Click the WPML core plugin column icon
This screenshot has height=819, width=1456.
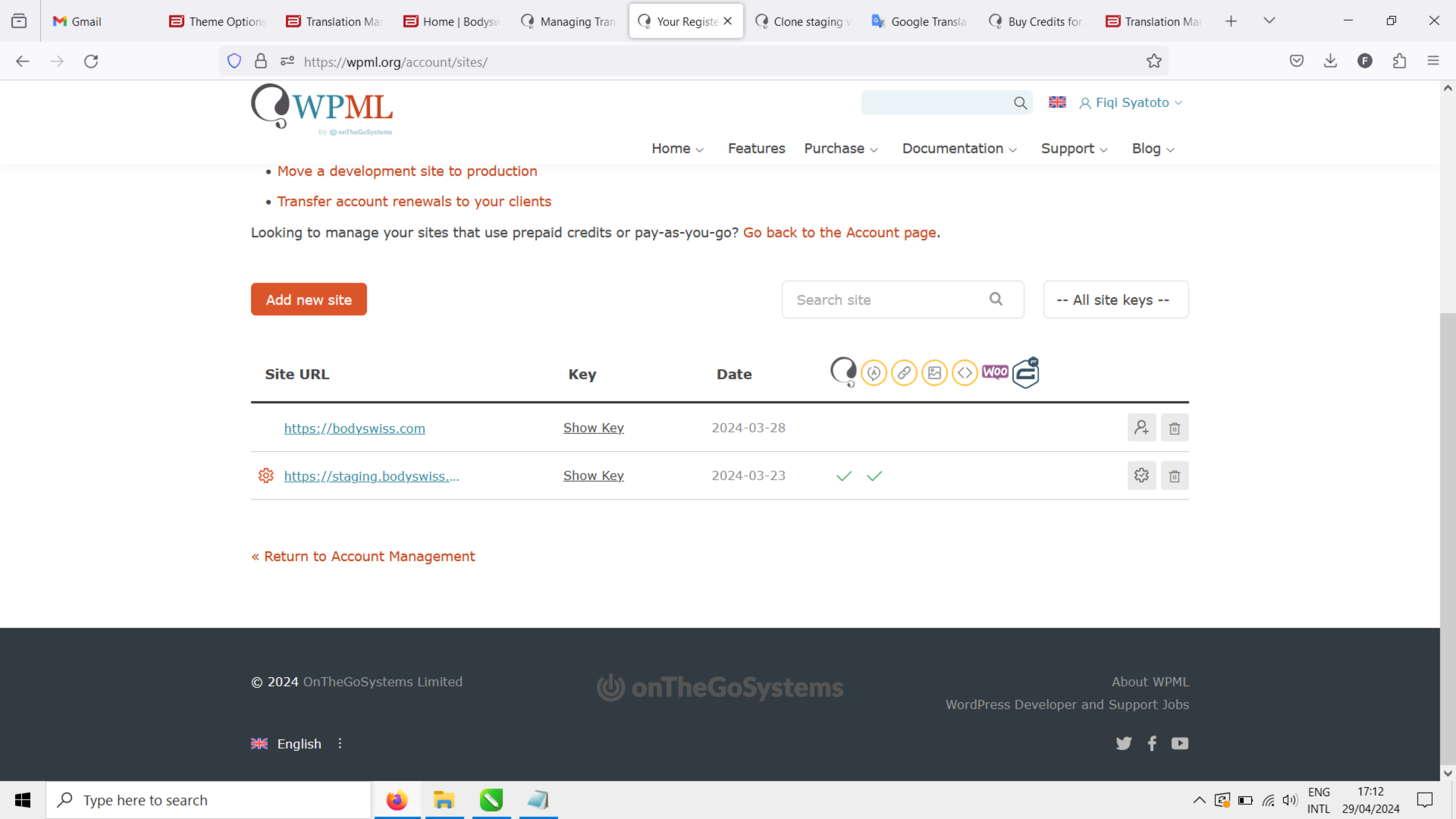[843, 372]
